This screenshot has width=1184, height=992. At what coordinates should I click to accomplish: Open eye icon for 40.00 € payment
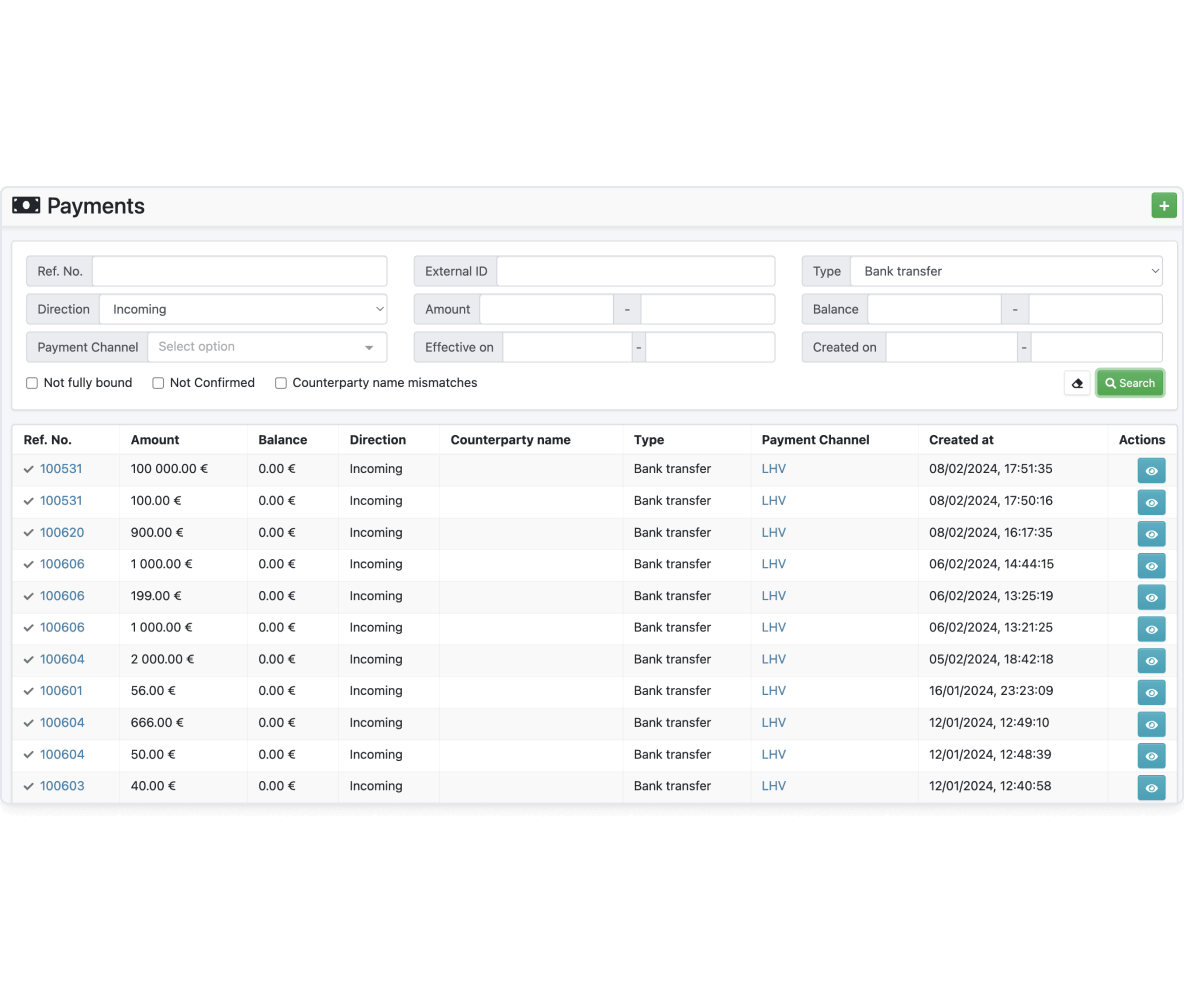click(1152, 787)
